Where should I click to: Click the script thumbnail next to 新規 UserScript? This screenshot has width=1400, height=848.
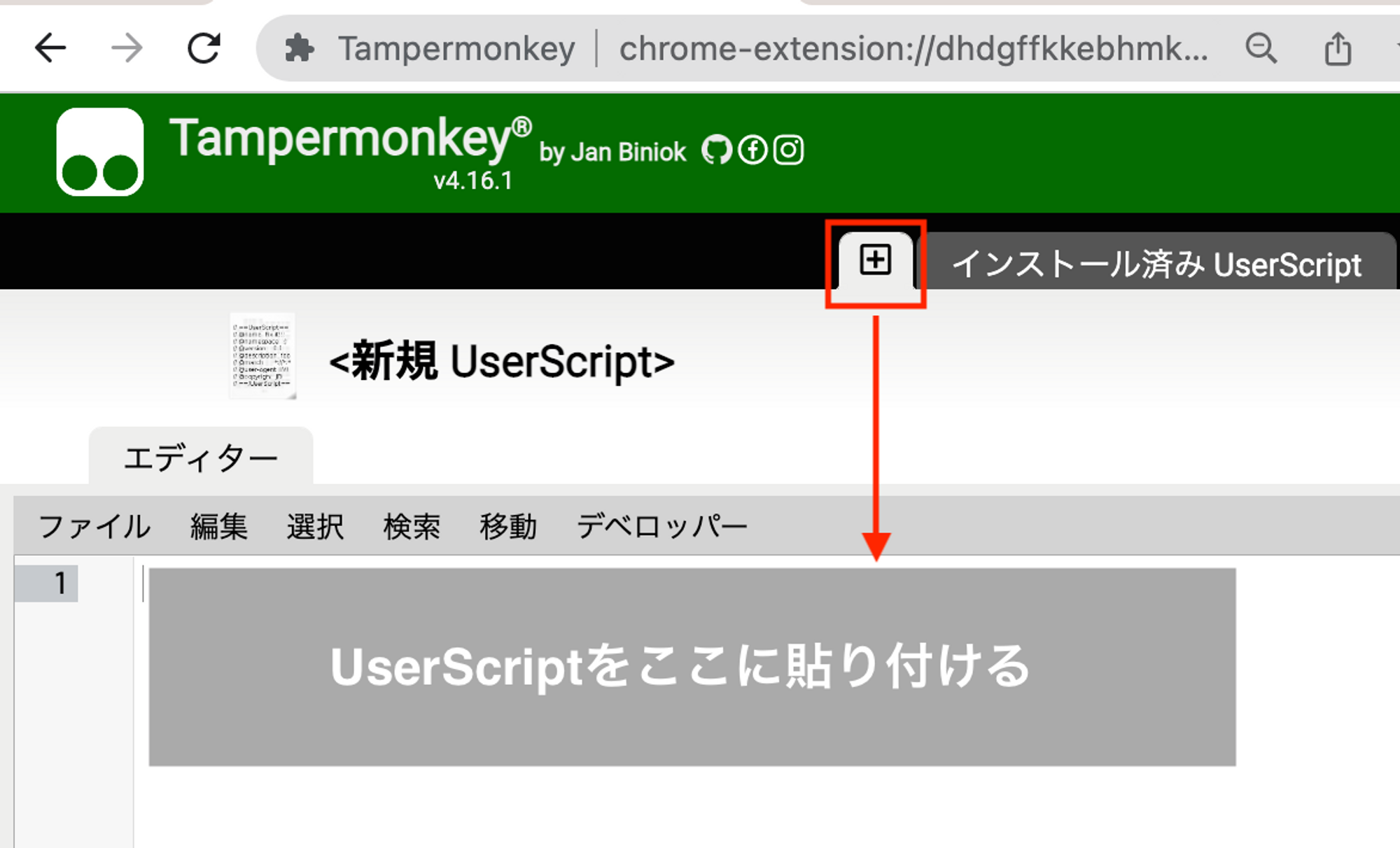pyautogui.click(x=263, y=355)
